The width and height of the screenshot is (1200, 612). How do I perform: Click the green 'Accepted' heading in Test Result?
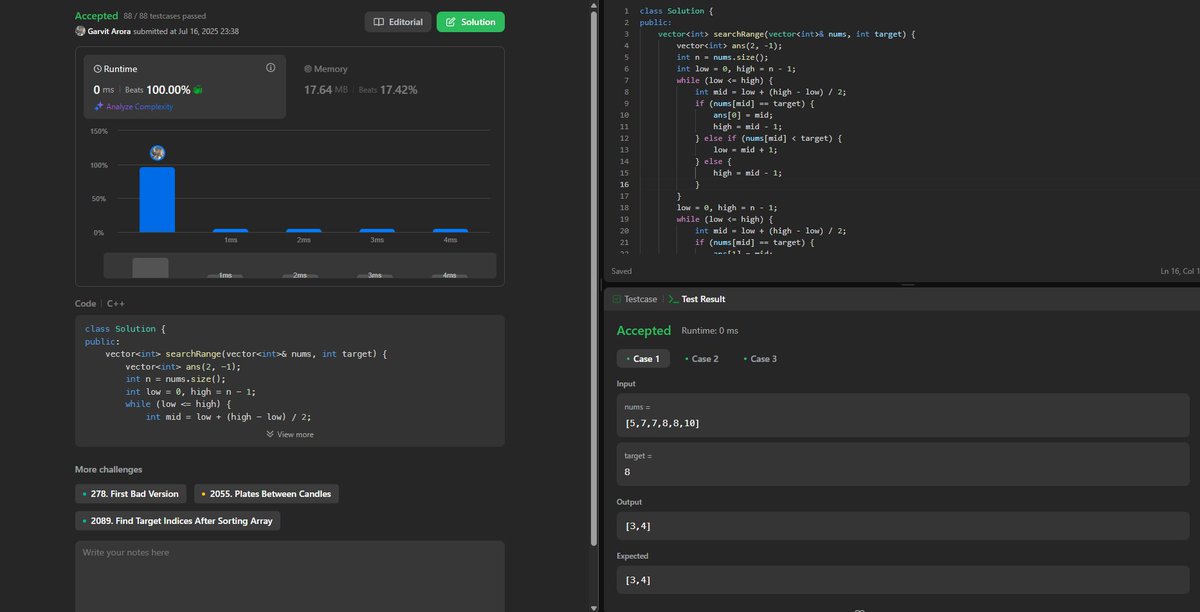[x=644, y=330]
